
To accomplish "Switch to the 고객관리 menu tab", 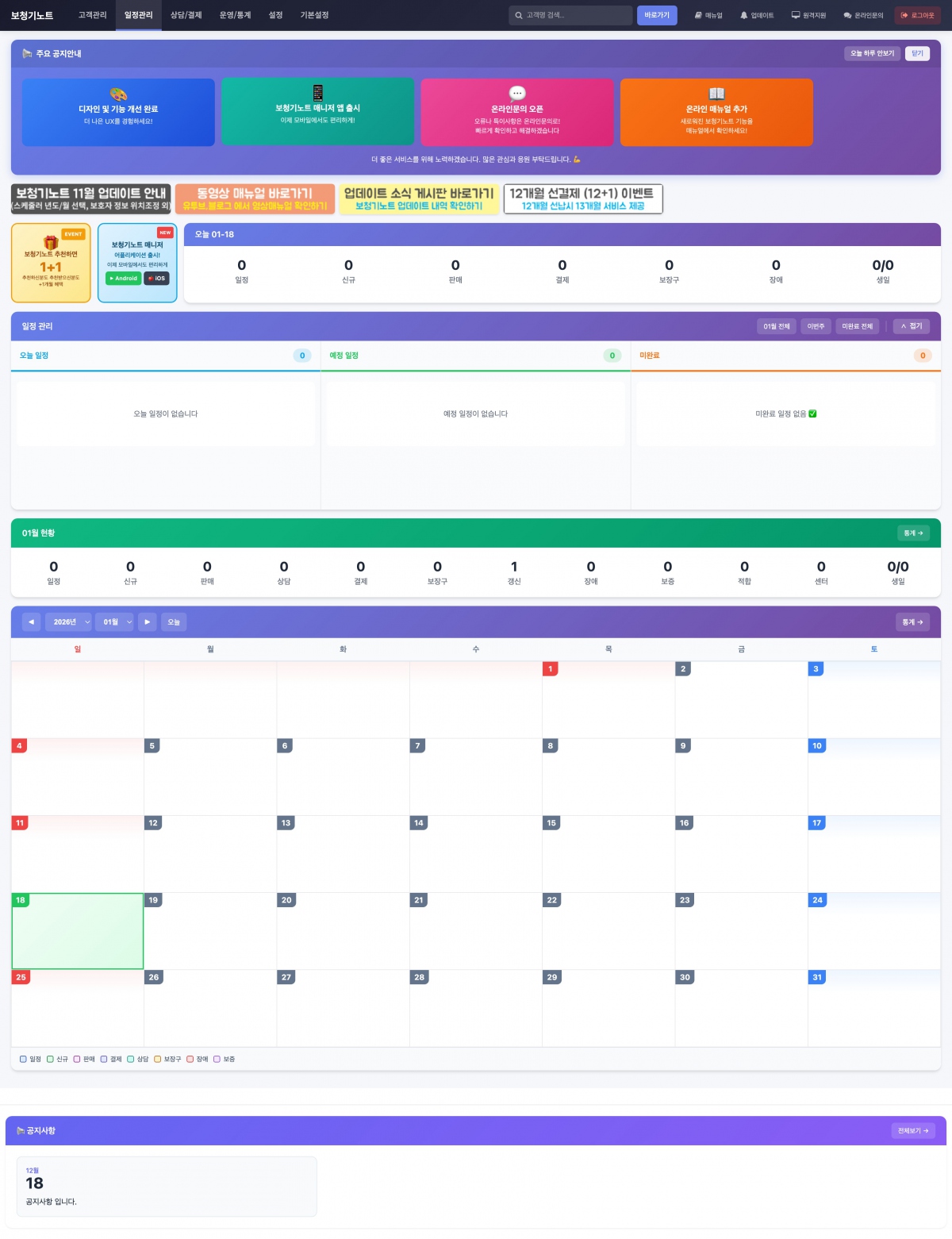I will coord(92,14).
